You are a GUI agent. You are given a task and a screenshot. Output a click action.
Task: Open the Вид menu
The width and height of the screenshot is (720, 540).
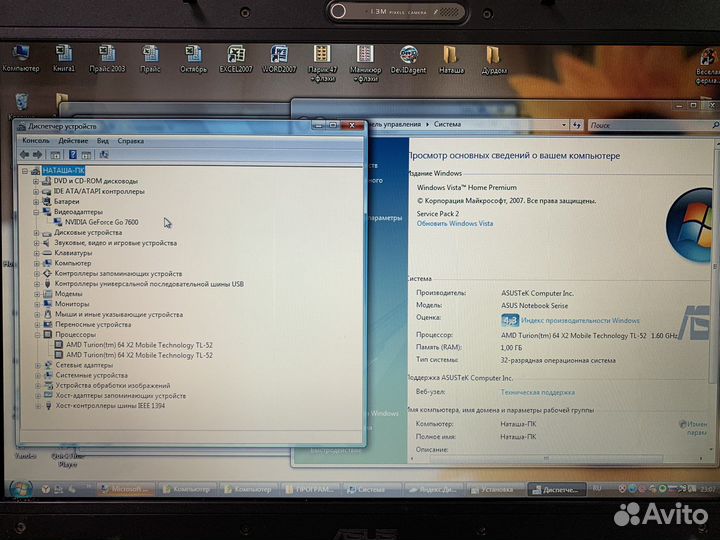tap(103, 141)
